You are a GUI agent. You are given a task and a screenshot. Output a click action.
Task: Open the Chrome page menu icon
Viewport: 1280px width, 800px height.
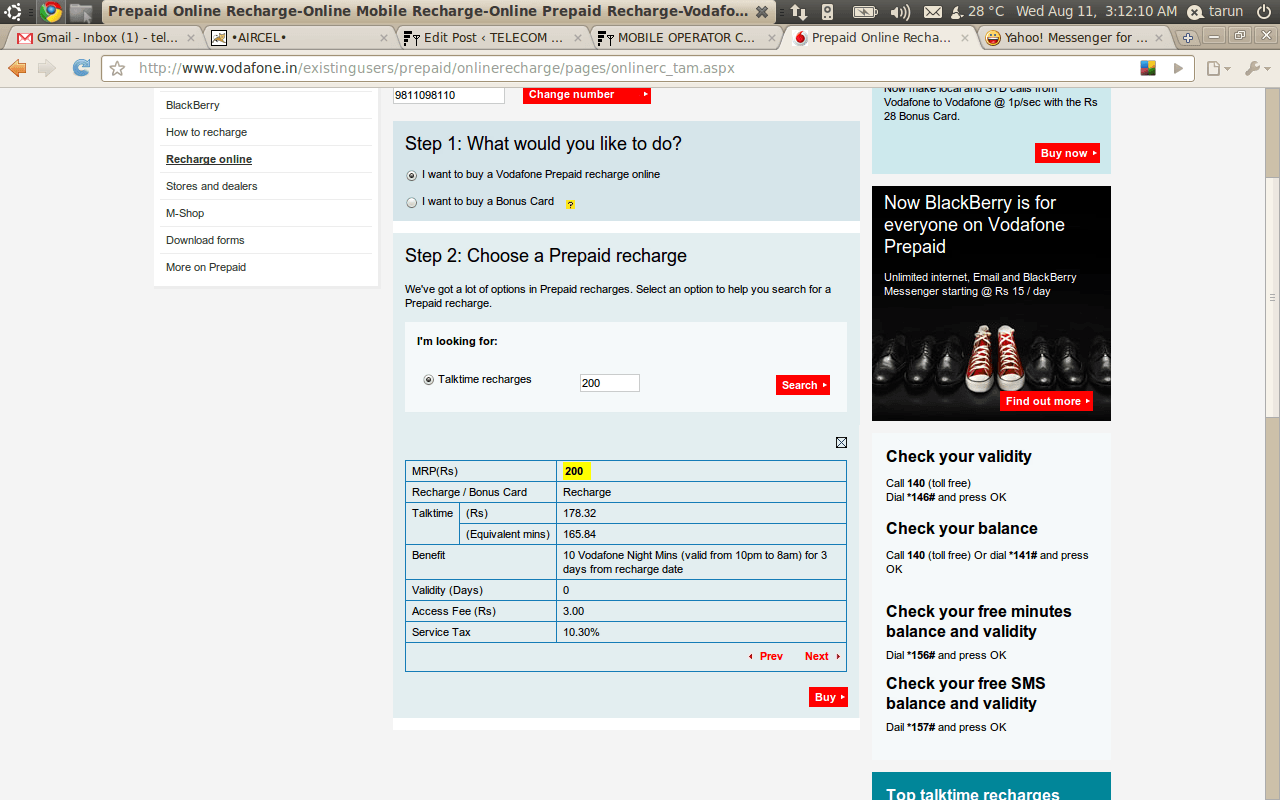click(1217, 69)
